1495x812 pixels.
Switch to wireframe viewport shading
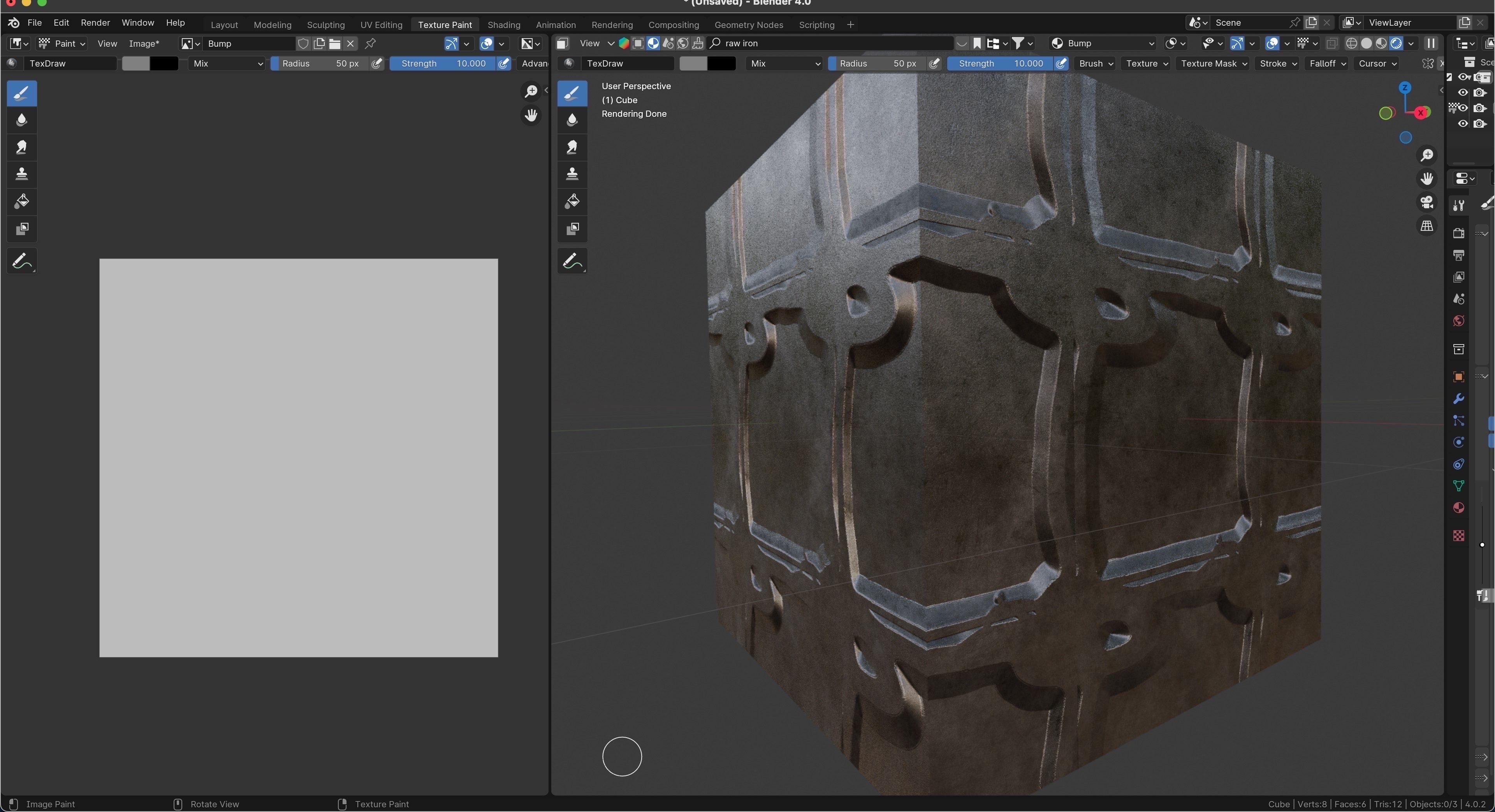[x=1352, y=44]
